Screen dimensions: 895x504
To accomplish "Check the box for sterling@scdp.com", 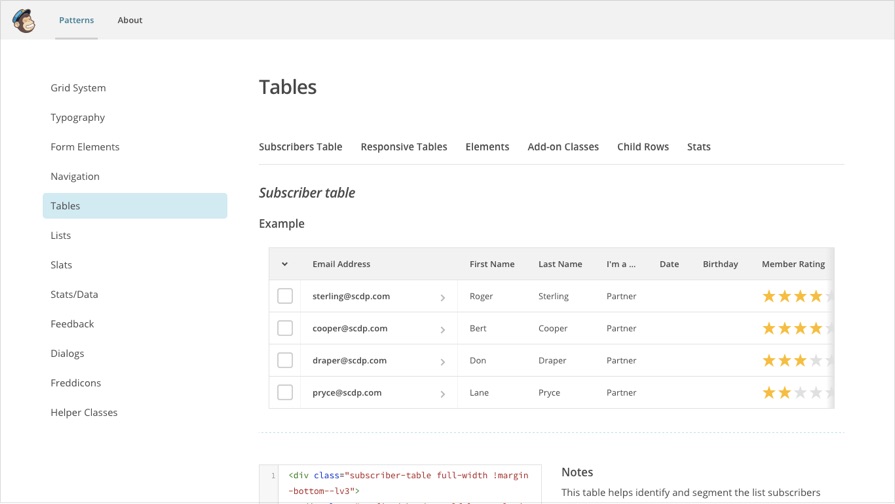I will click(x=285, y=296).
